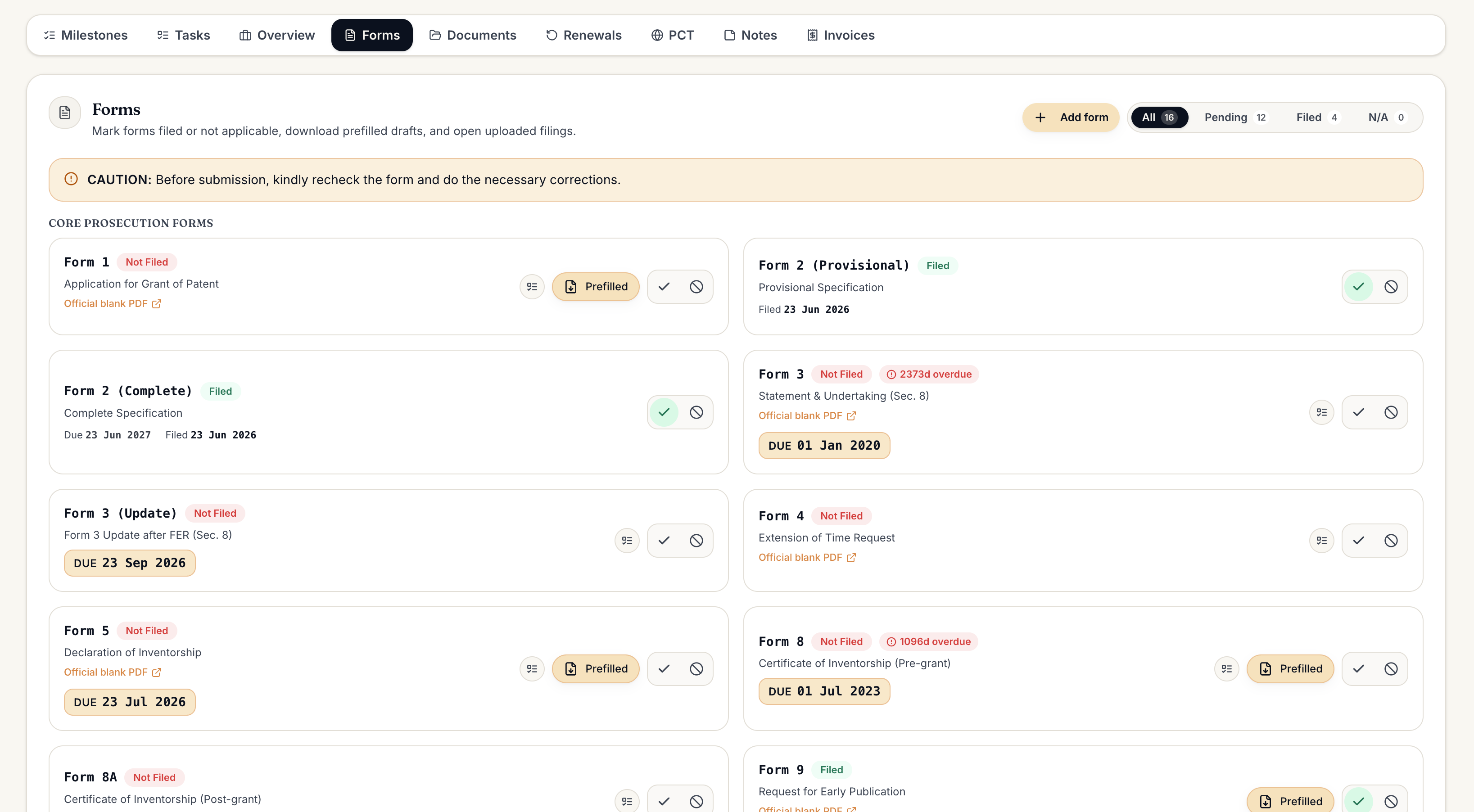Click DUE 23 Sep 2026 date chip

[x=130, y=563]
